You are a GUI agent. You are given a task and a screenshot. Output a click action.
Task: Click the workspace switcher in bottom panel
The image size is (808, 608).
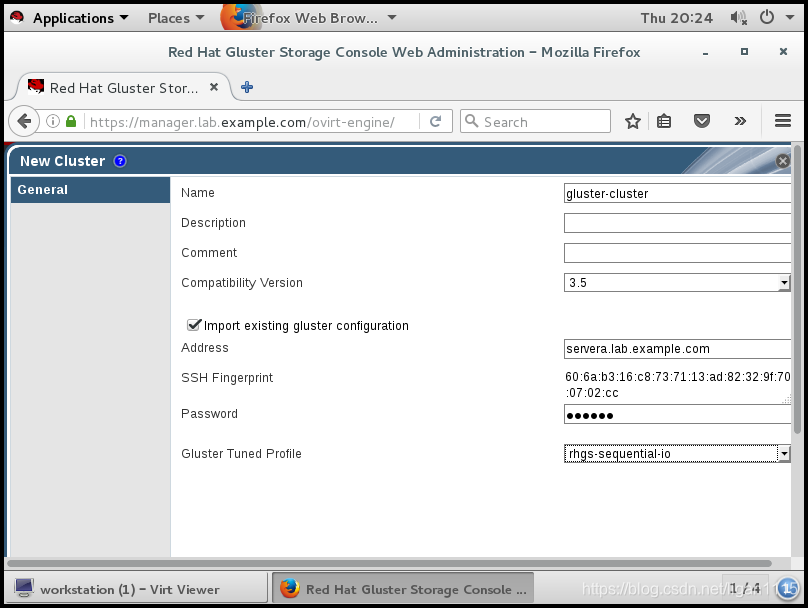(745, 588)
